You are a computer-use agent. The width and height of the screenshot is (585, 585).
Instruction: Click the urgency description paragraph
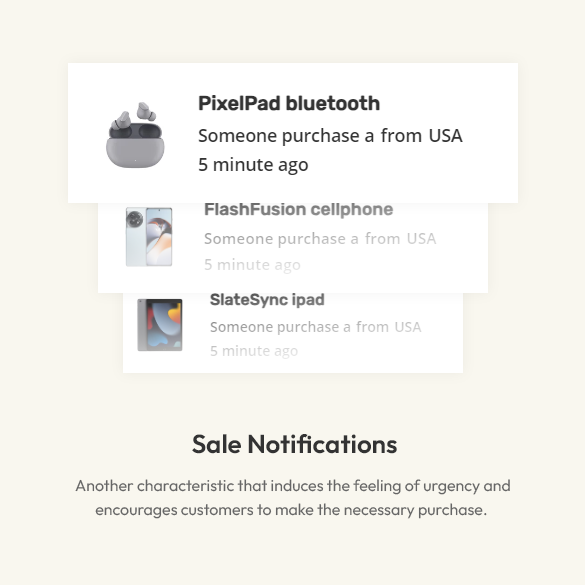pos(292,498)
